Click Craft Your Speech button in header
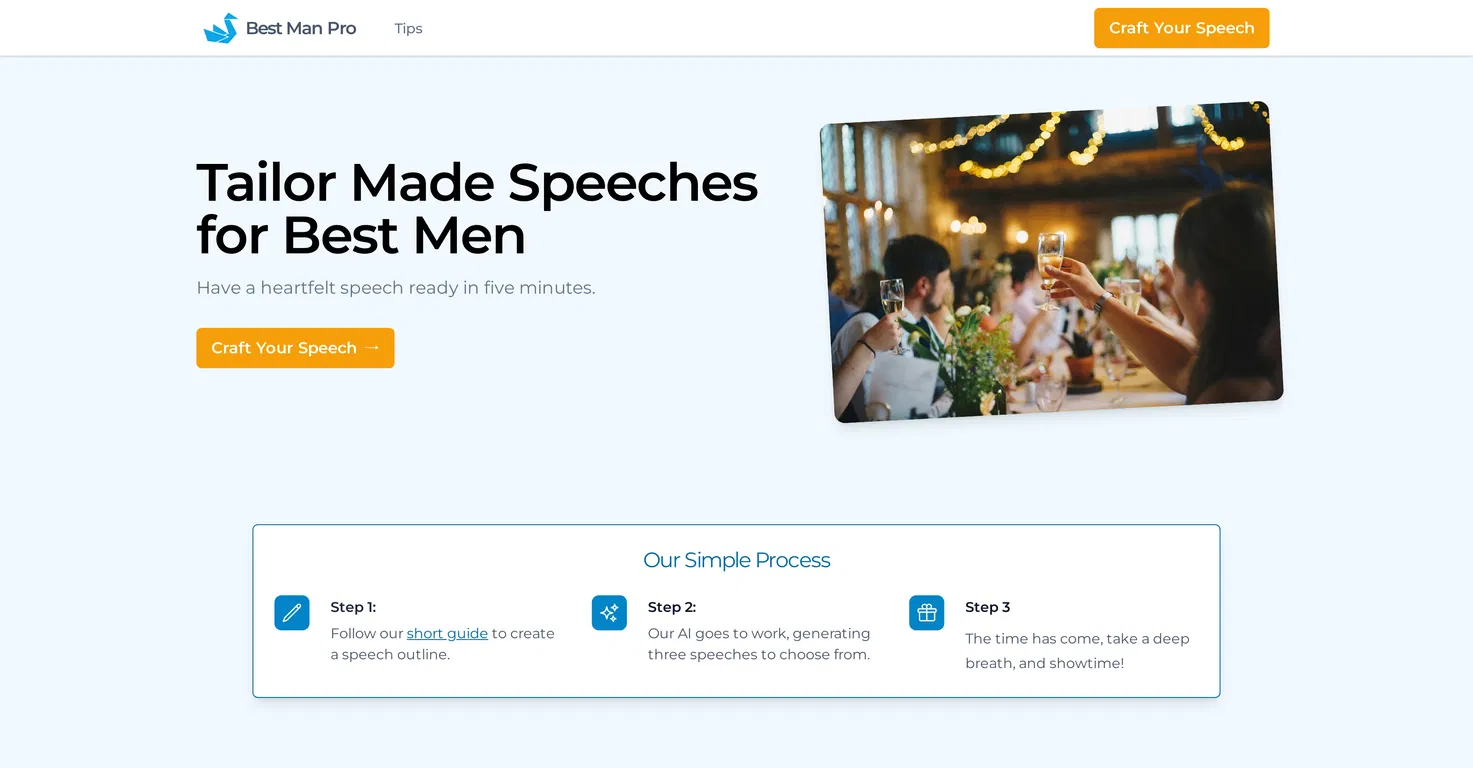 [1181, 28]
